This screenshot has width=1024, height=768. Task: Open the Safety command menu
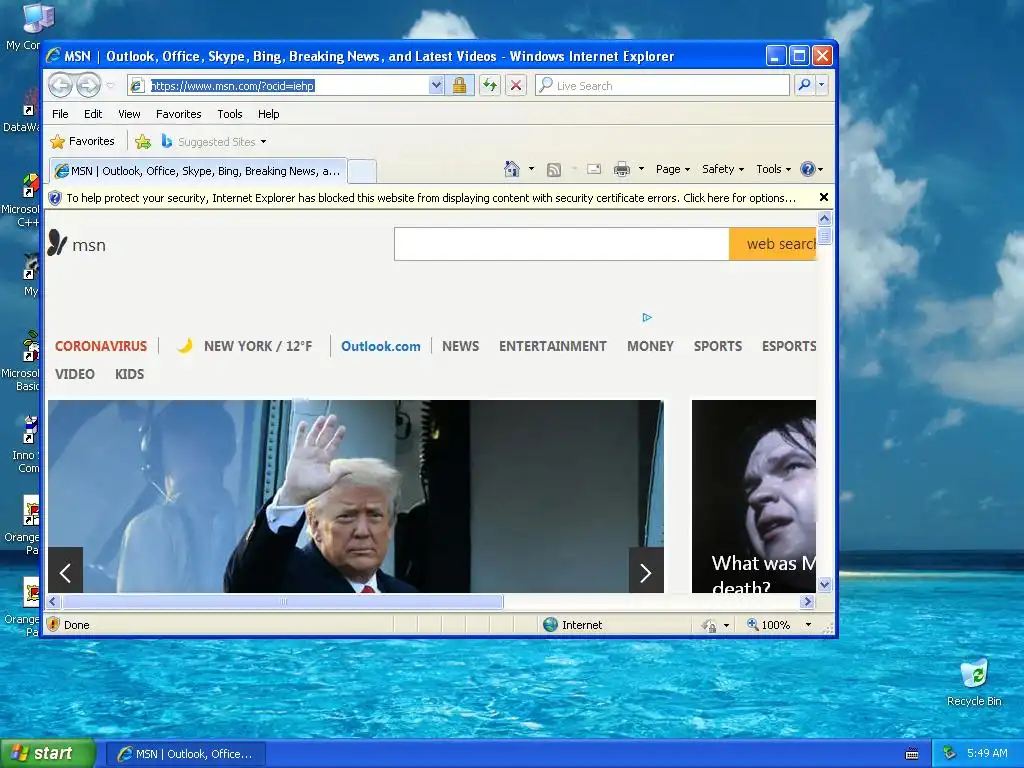click(x=722, y=169)
